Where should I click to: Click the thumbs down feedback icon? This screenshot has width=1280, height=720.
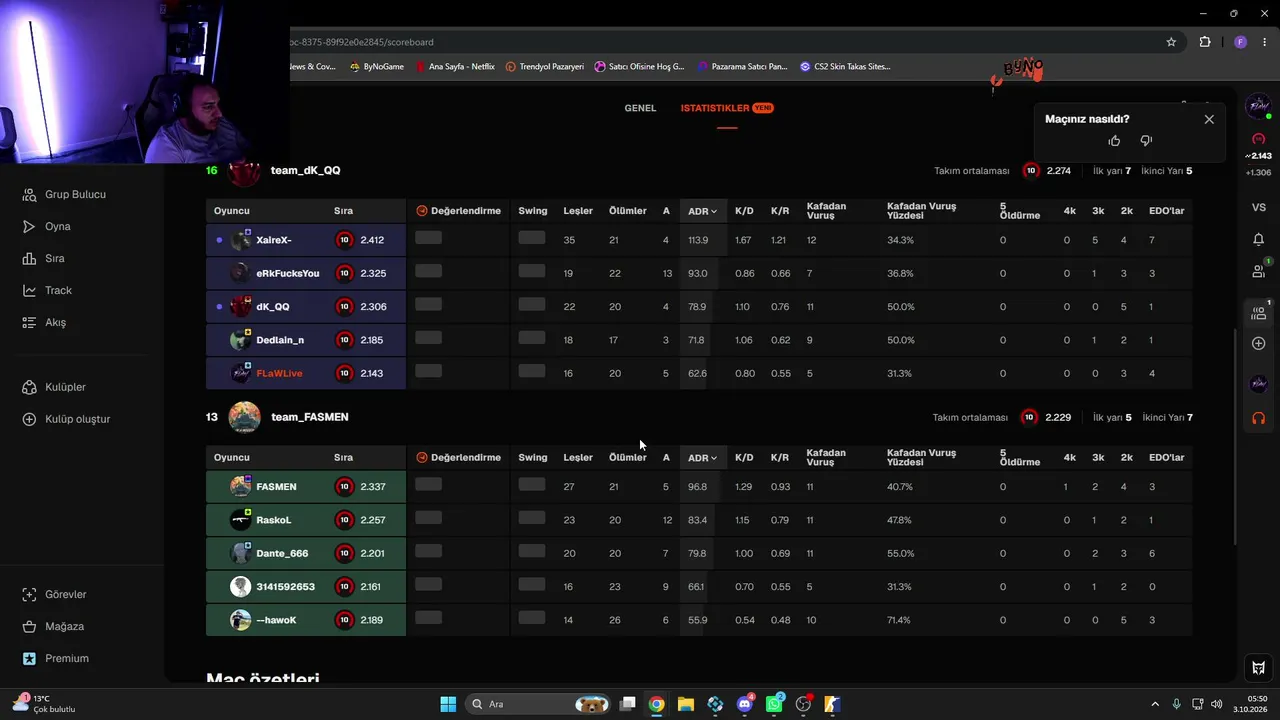[x=1146, y=141]
